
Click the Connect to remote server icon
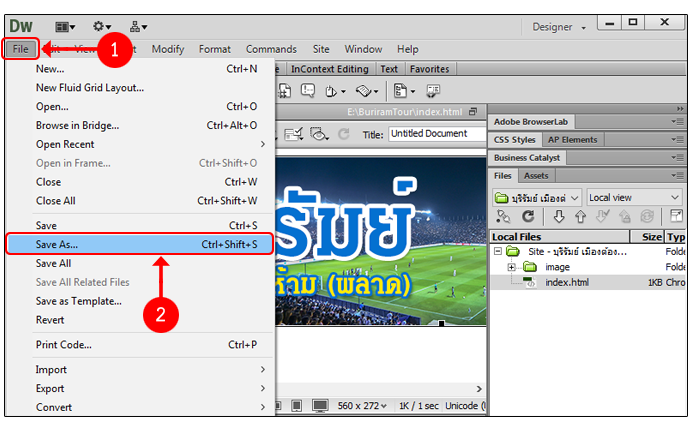click(x=501, y=216)
